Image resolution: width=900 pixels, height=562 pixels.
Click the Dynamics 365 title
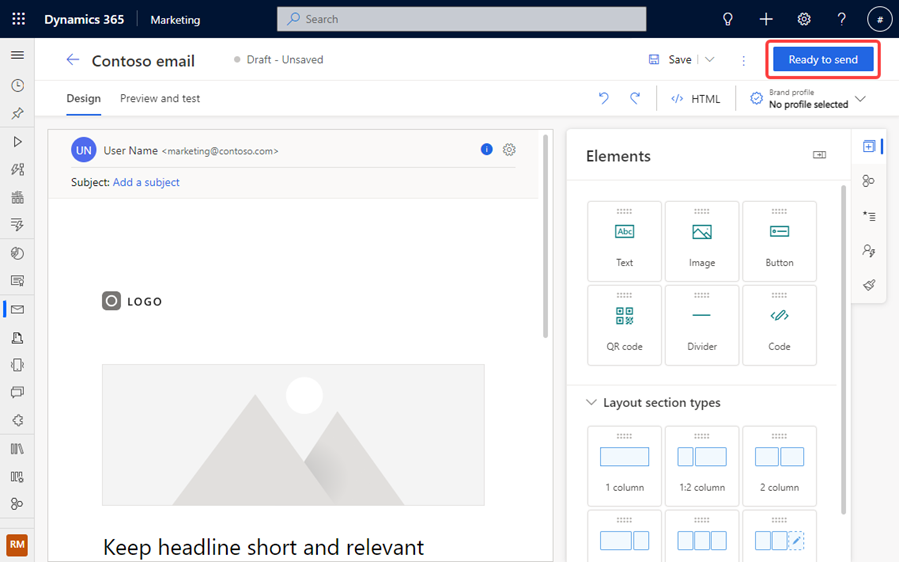coord(84,20)
